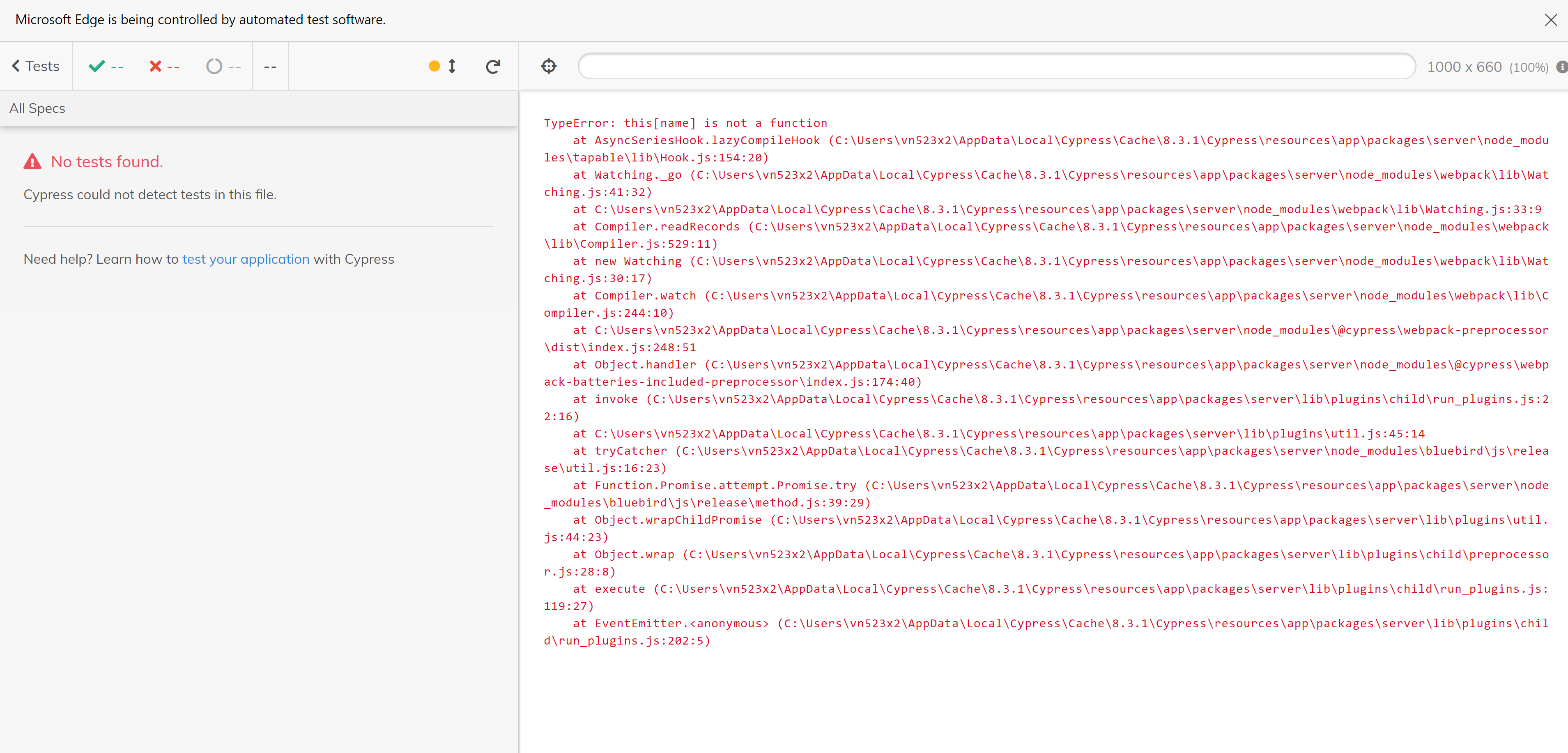The height and width of the screenshot is (753, 1568).
Task: Select the 'No tests found.' message
Action: pyautogui.click(x=107, y=162)
